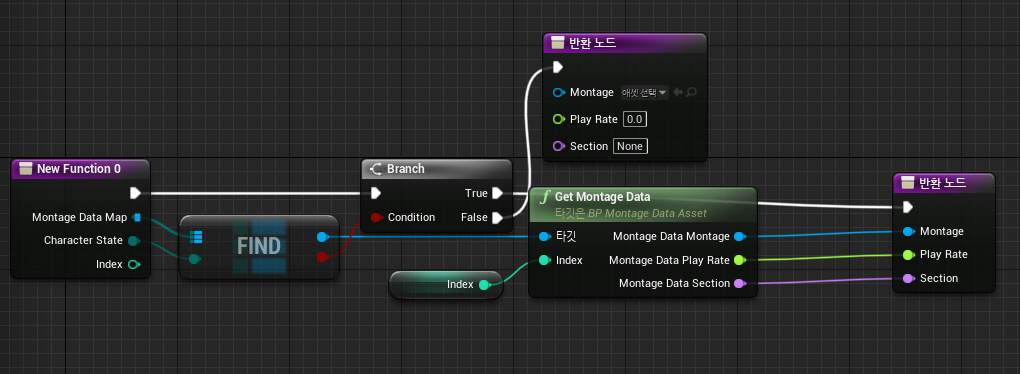Screen dimensions: 1020x374
Task: Click FIND node key input pin
Action: (194, 259)
